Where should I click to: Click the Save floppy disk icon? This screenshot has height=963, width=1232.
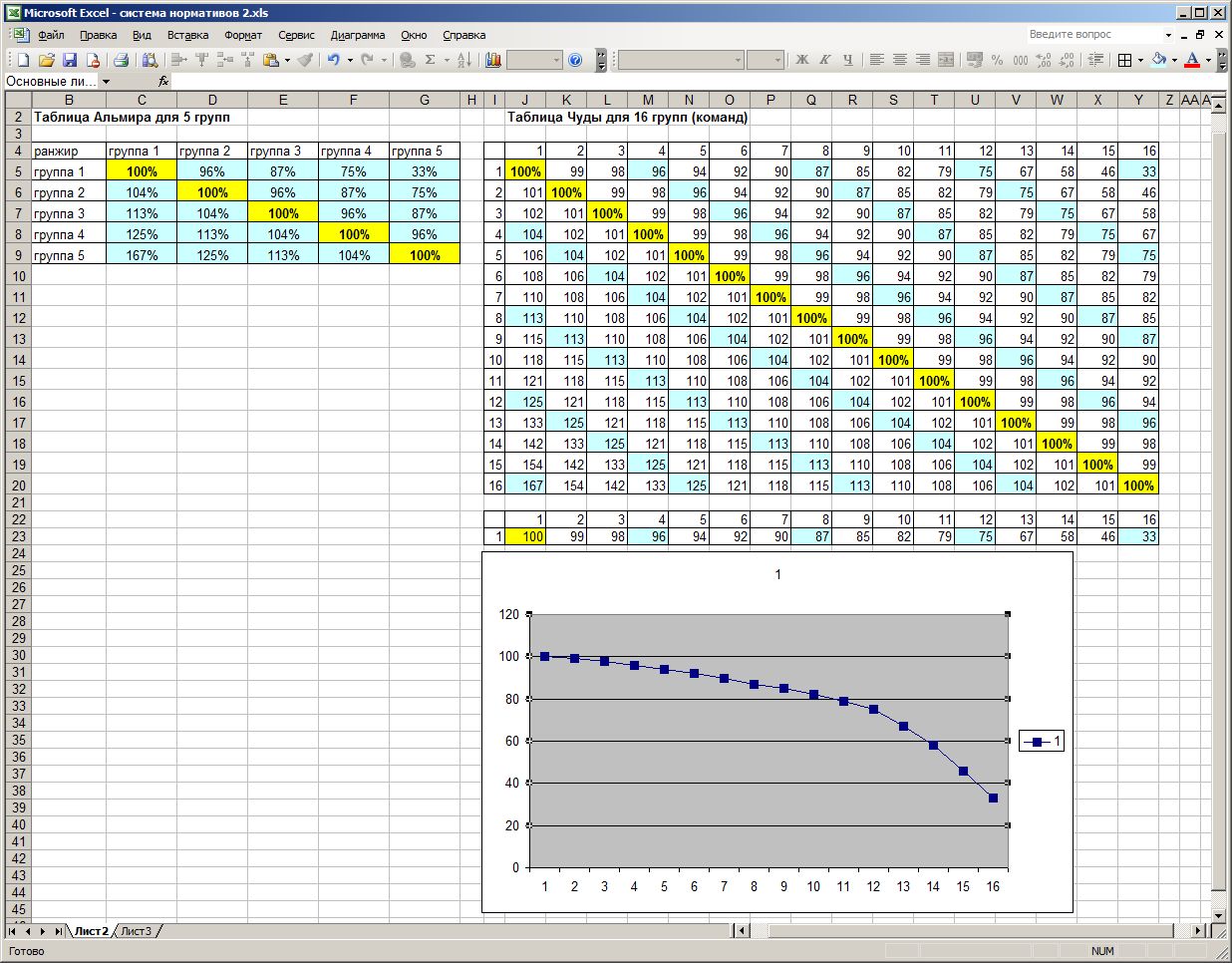[70, 60]
